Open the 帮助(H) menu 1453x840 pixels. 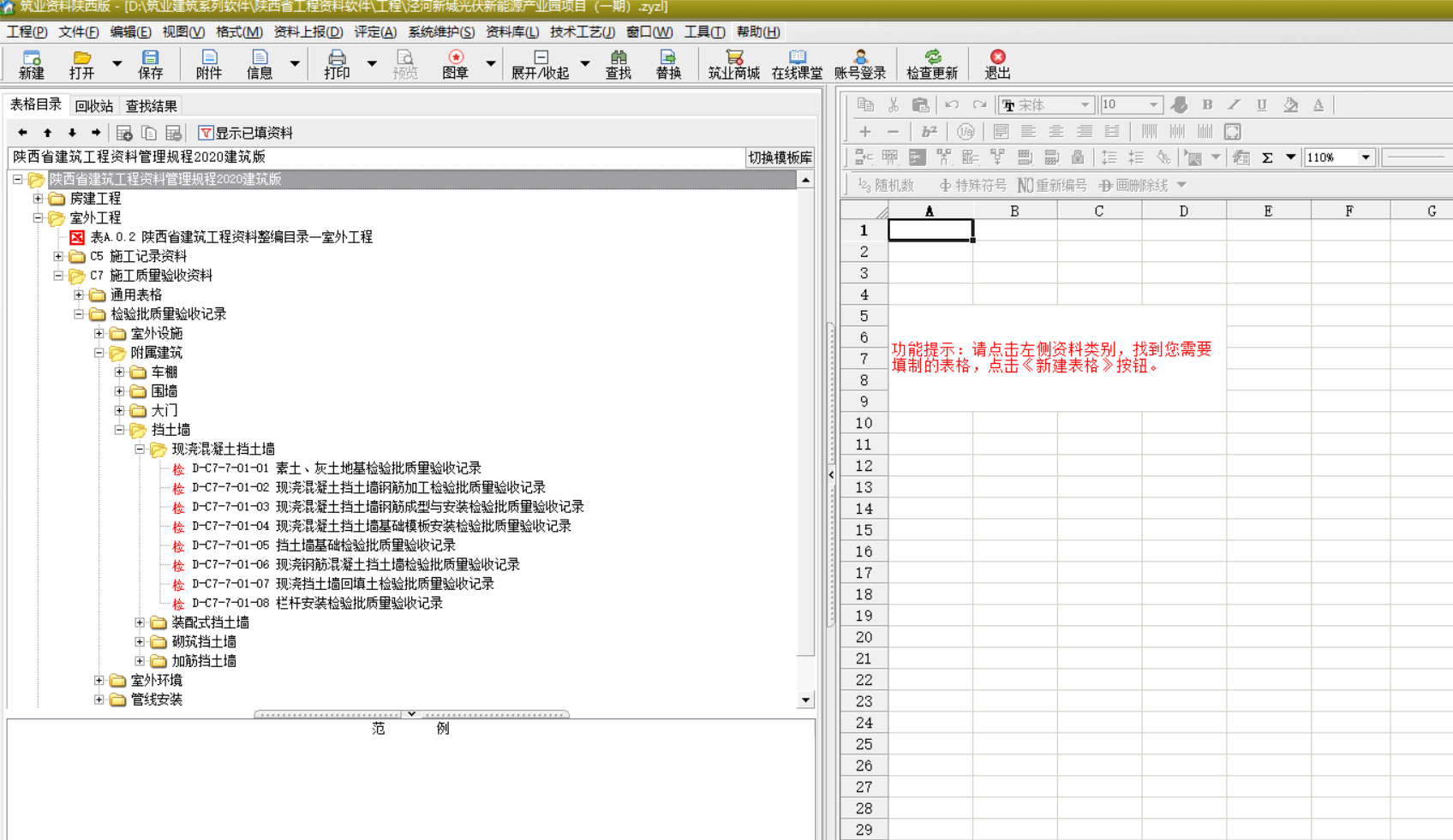coord(758,32)
